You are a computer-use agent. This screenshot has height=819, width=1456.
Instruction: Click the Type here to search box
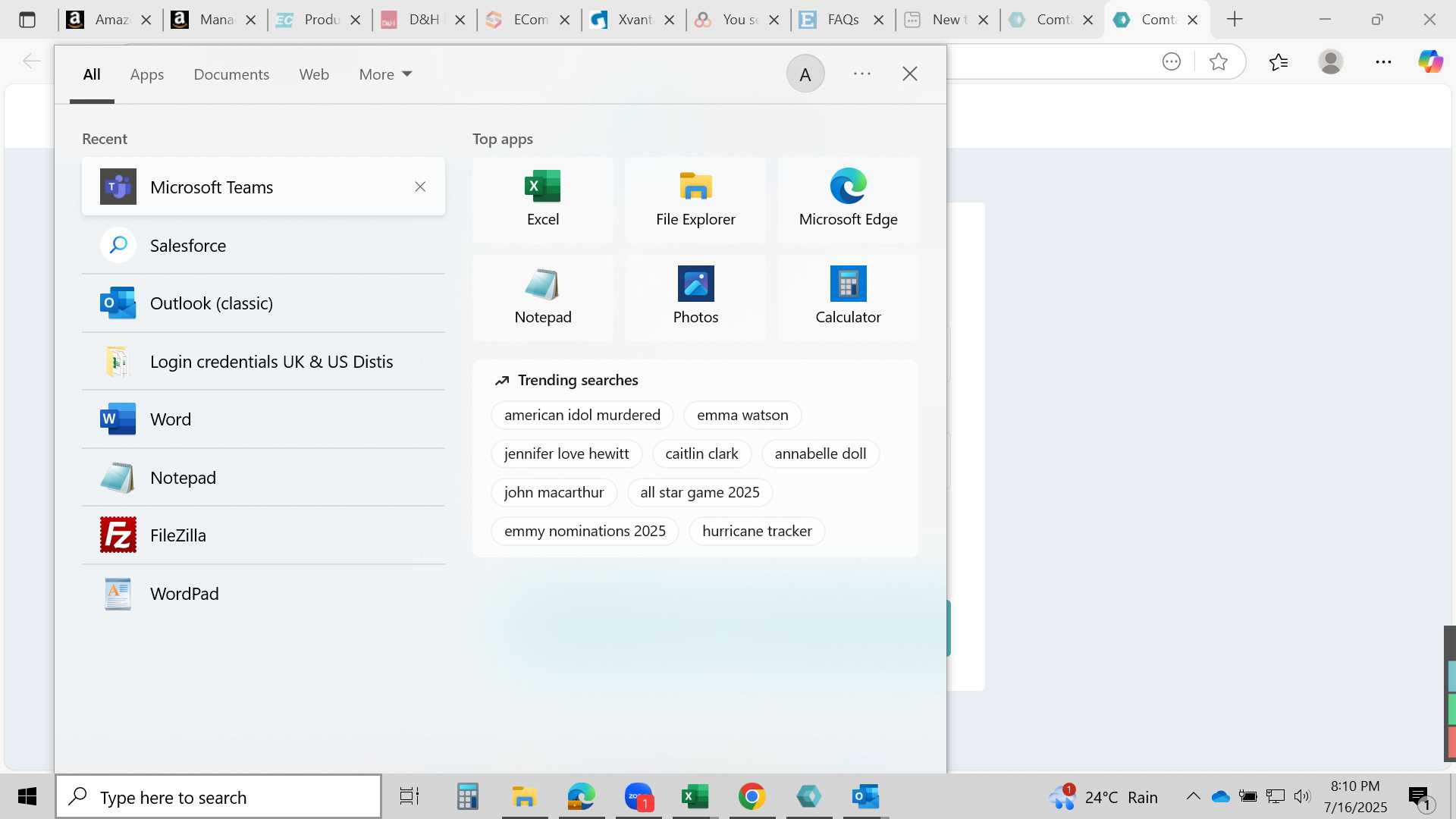pos(218,797)
